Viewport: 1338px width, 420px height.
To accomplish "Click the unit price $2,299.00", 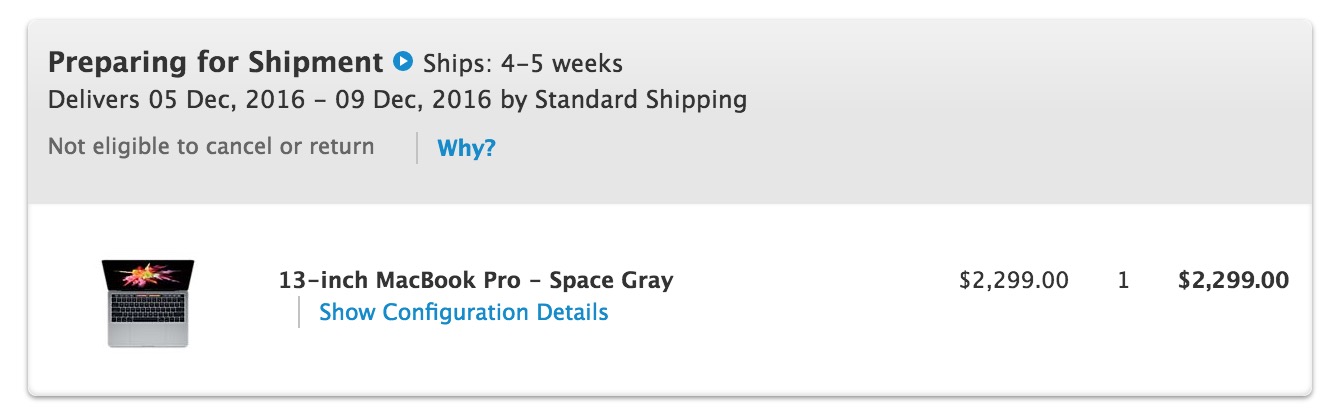I will point(1013,280).
